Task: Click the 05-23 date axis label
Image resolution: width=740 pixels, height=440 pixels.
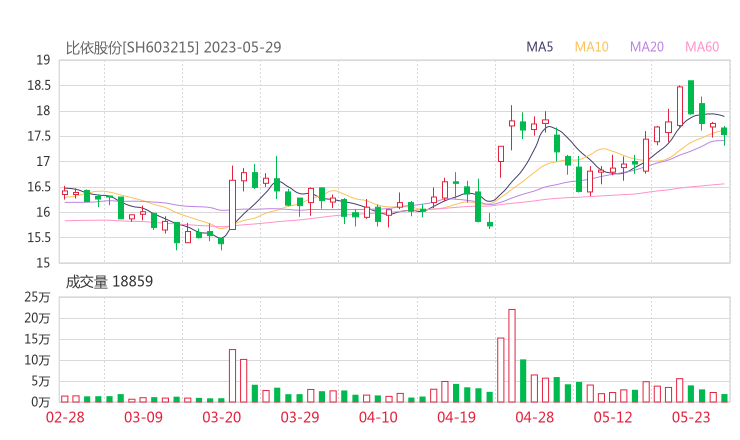Action: 691,417
